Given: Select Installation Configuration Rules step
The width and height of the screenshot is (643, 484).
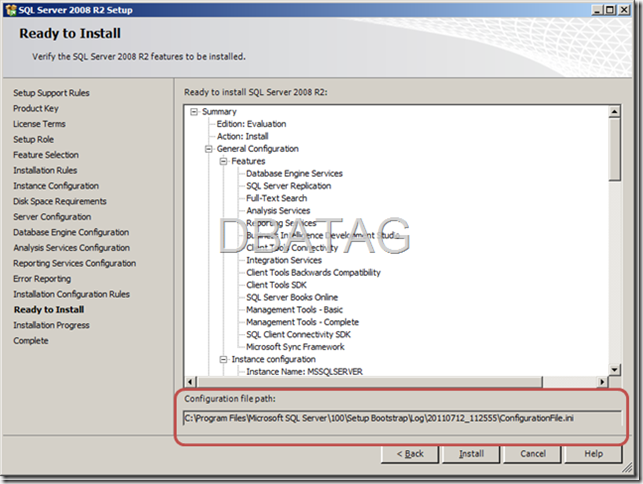Looking at the screenshot, I should [71, 295].
